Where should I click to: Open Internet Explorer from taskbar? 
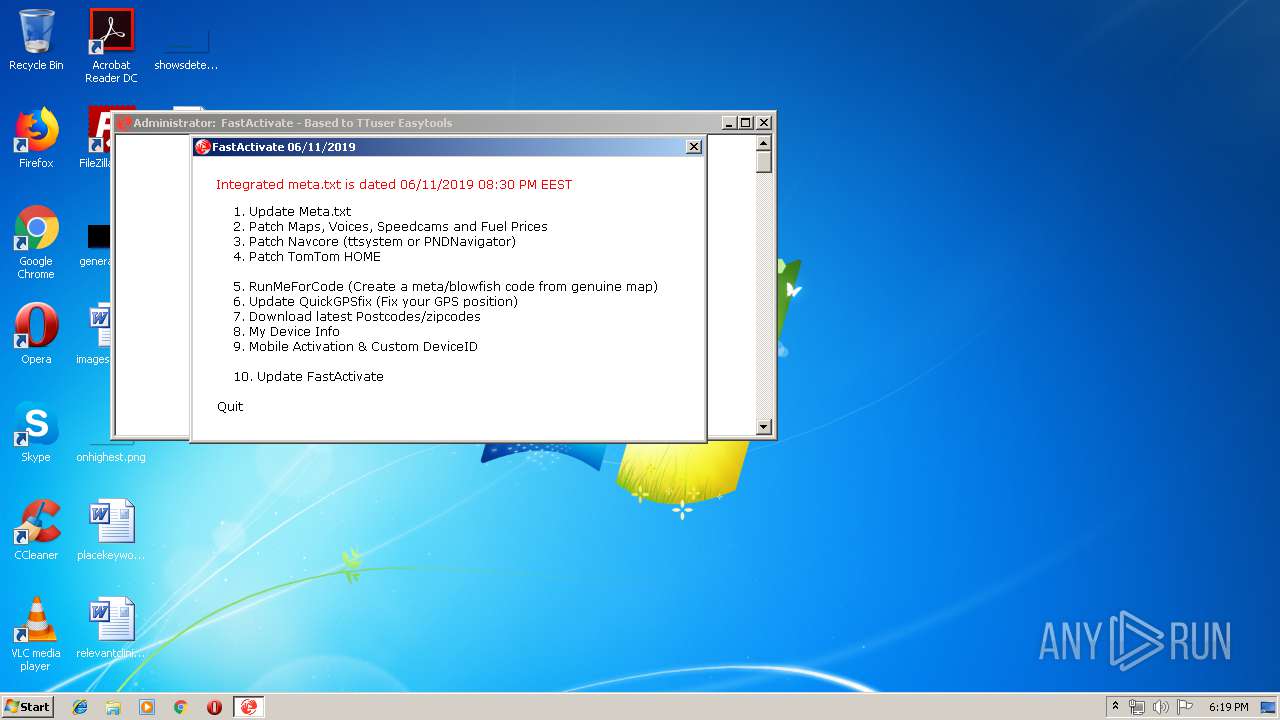coord(80,707)
